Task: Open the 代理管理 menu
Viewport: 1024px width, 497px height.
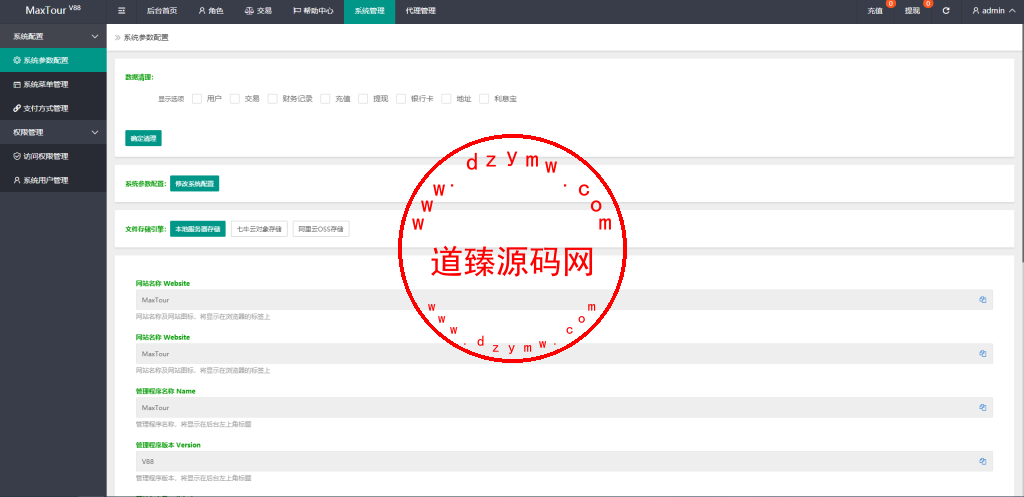Action: coord(421,11)
